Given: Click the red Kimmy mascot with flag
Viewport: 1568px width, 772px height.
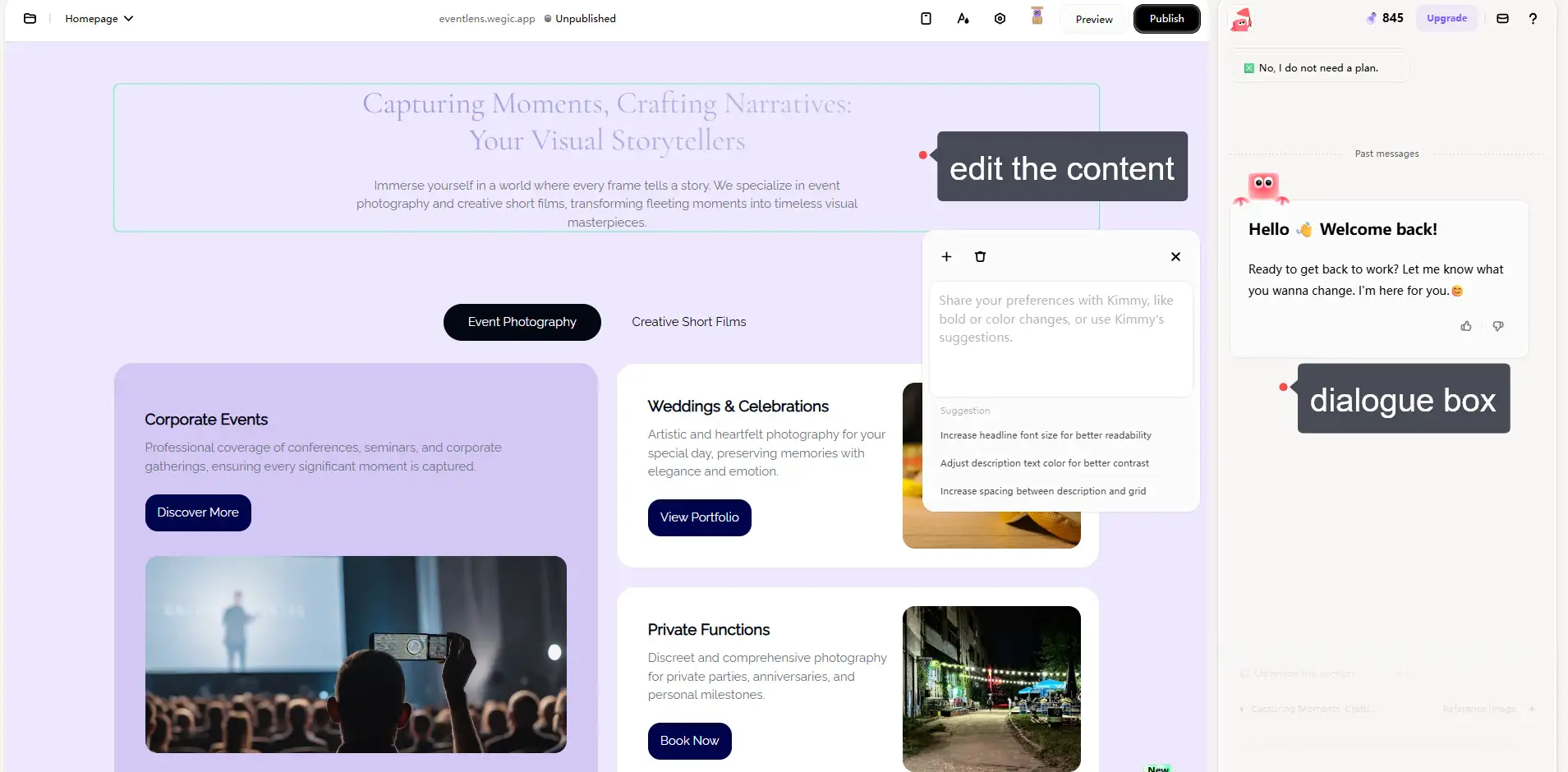Looking at the screenshot, I should click(1241, 19).
